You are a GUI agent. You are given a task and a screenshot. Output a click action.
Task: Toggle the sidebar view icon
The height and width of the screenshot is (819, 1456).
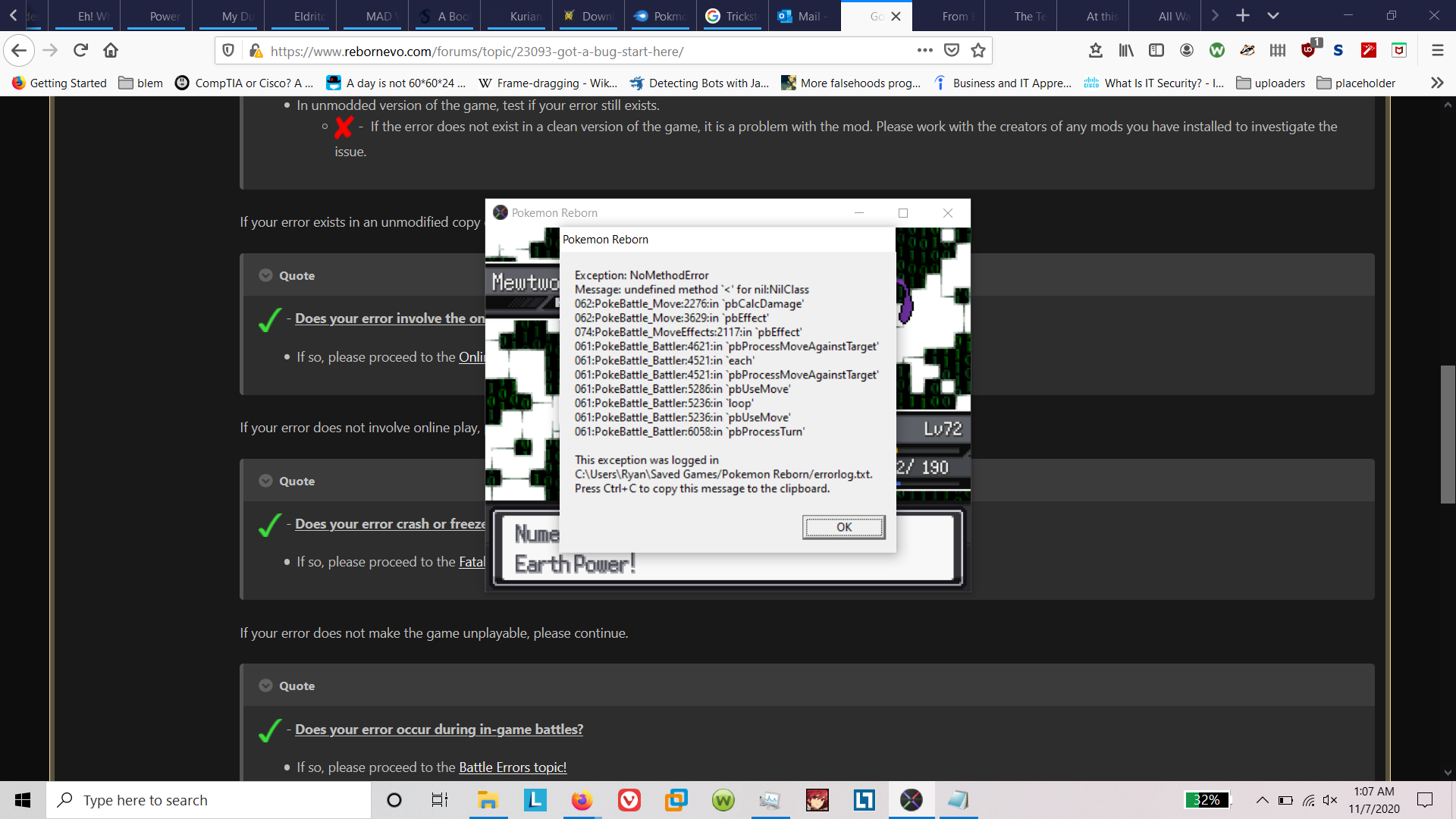coord(1156,51)
